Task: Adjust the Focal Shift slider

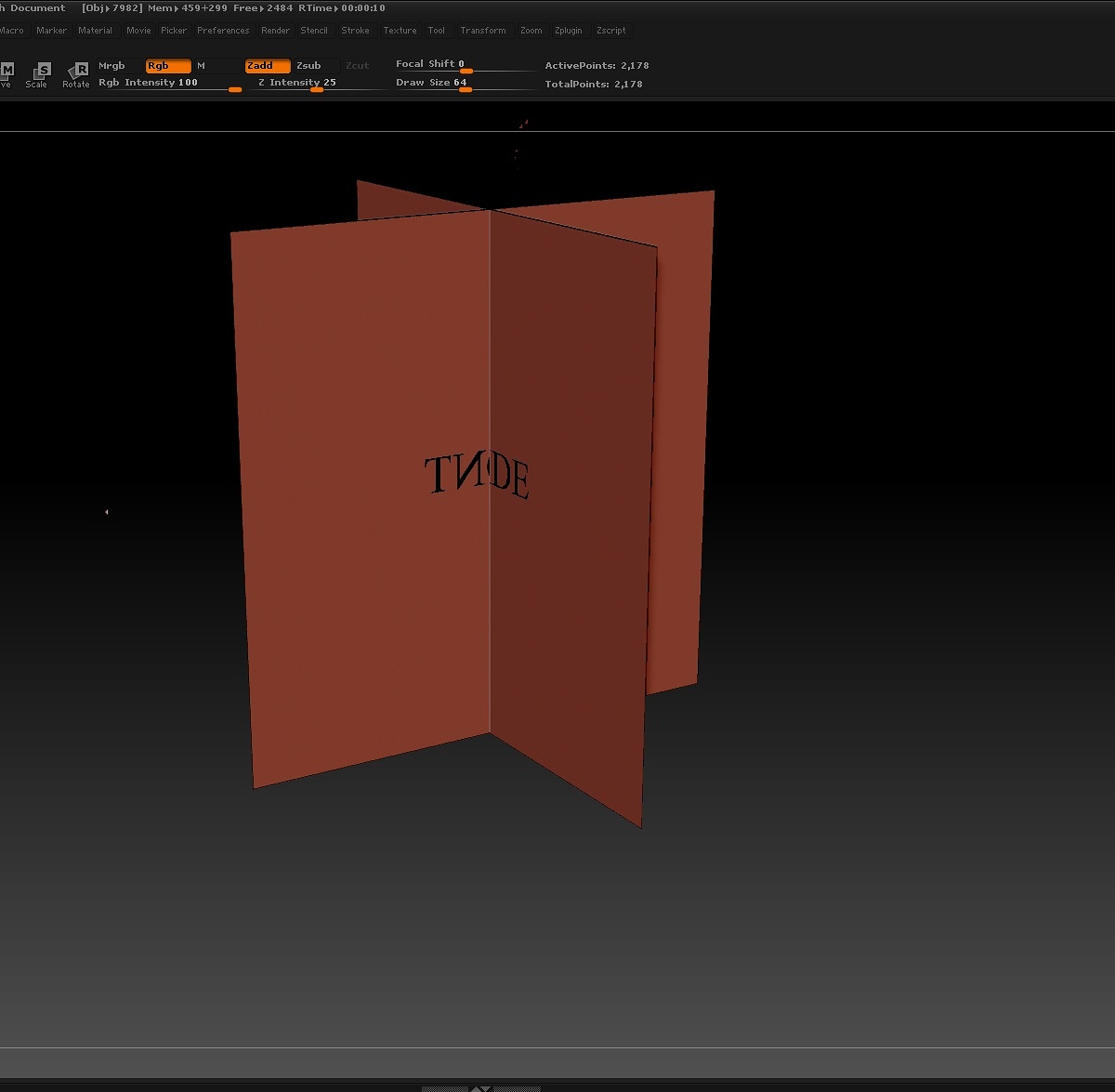Action: coord(465,65)
